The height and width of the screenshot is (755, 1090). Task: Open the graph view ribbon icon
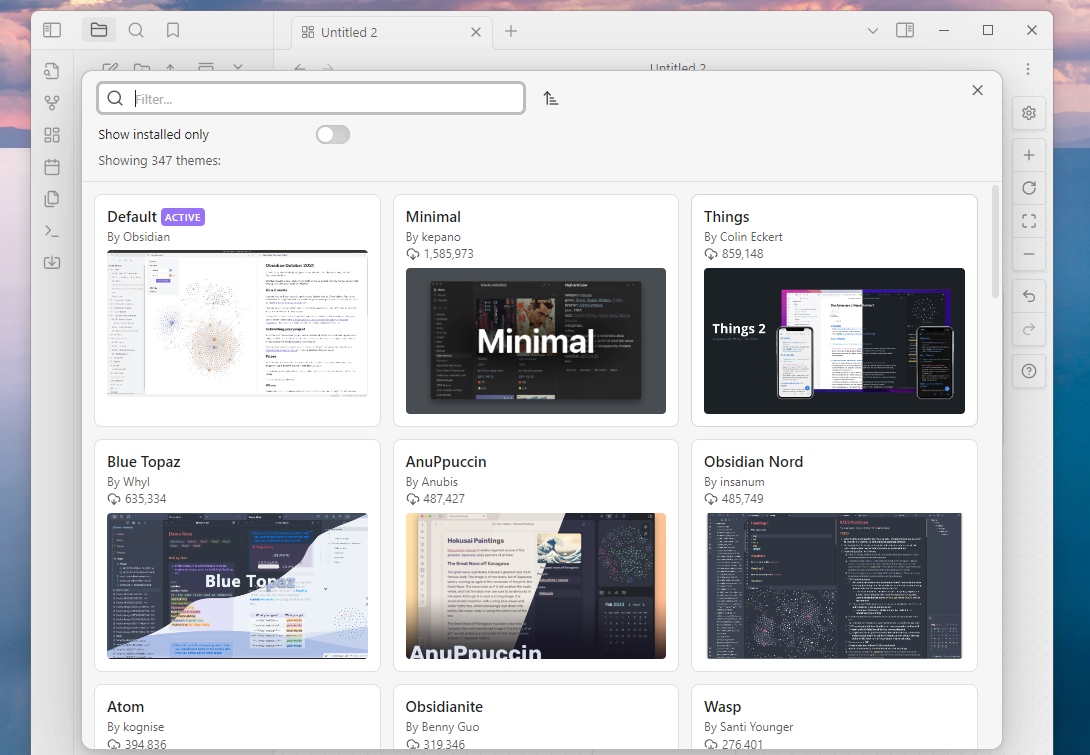pyautogui.click(x=52, y=103)
